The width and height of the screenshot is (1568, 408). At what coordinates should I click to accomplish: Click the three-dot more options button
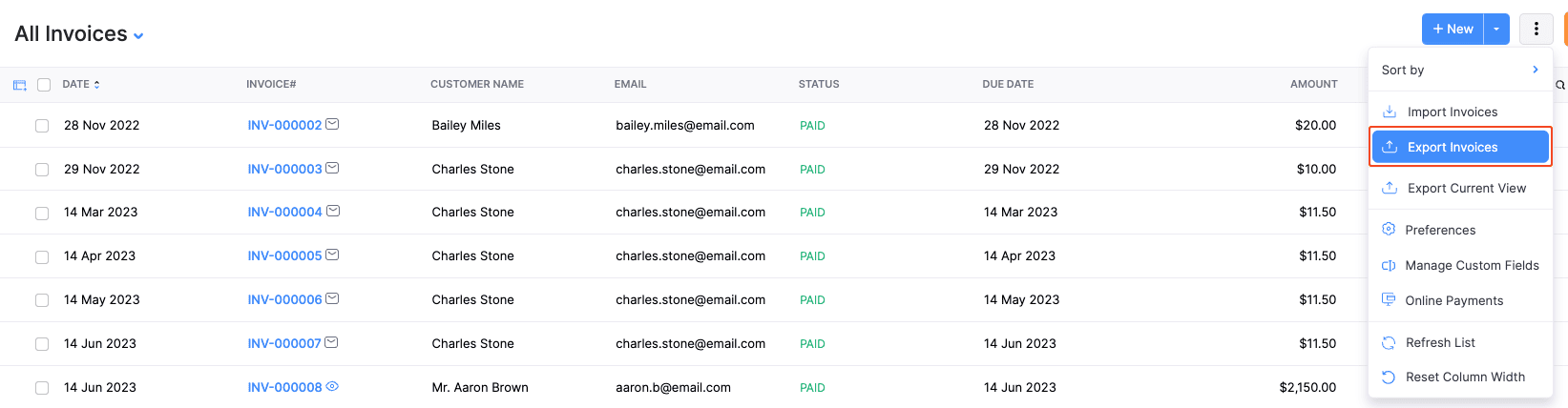(1536, 30)
